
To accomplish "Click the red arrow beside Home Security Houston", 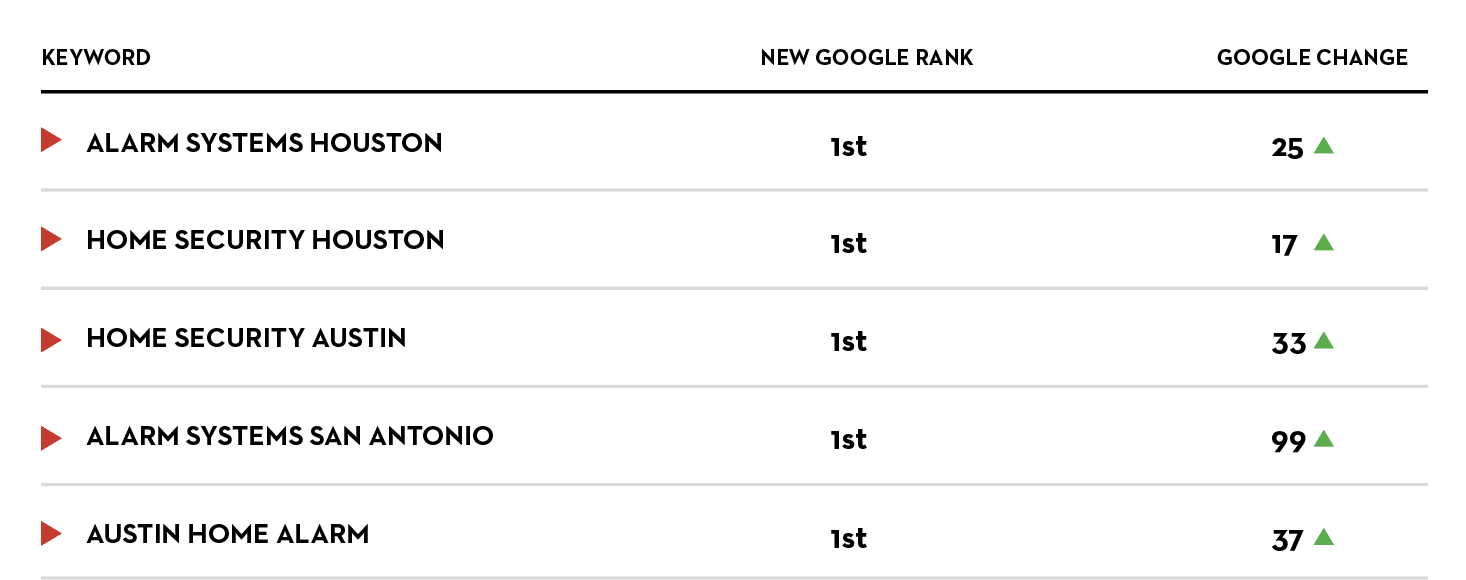I will (51, 239).
